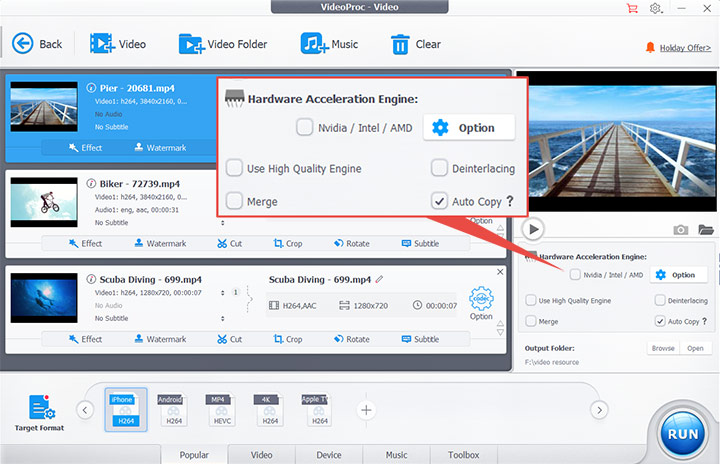This screenshot has height=464, width=720.
Task: Click the Back arrow button
Action: point(23,43)
